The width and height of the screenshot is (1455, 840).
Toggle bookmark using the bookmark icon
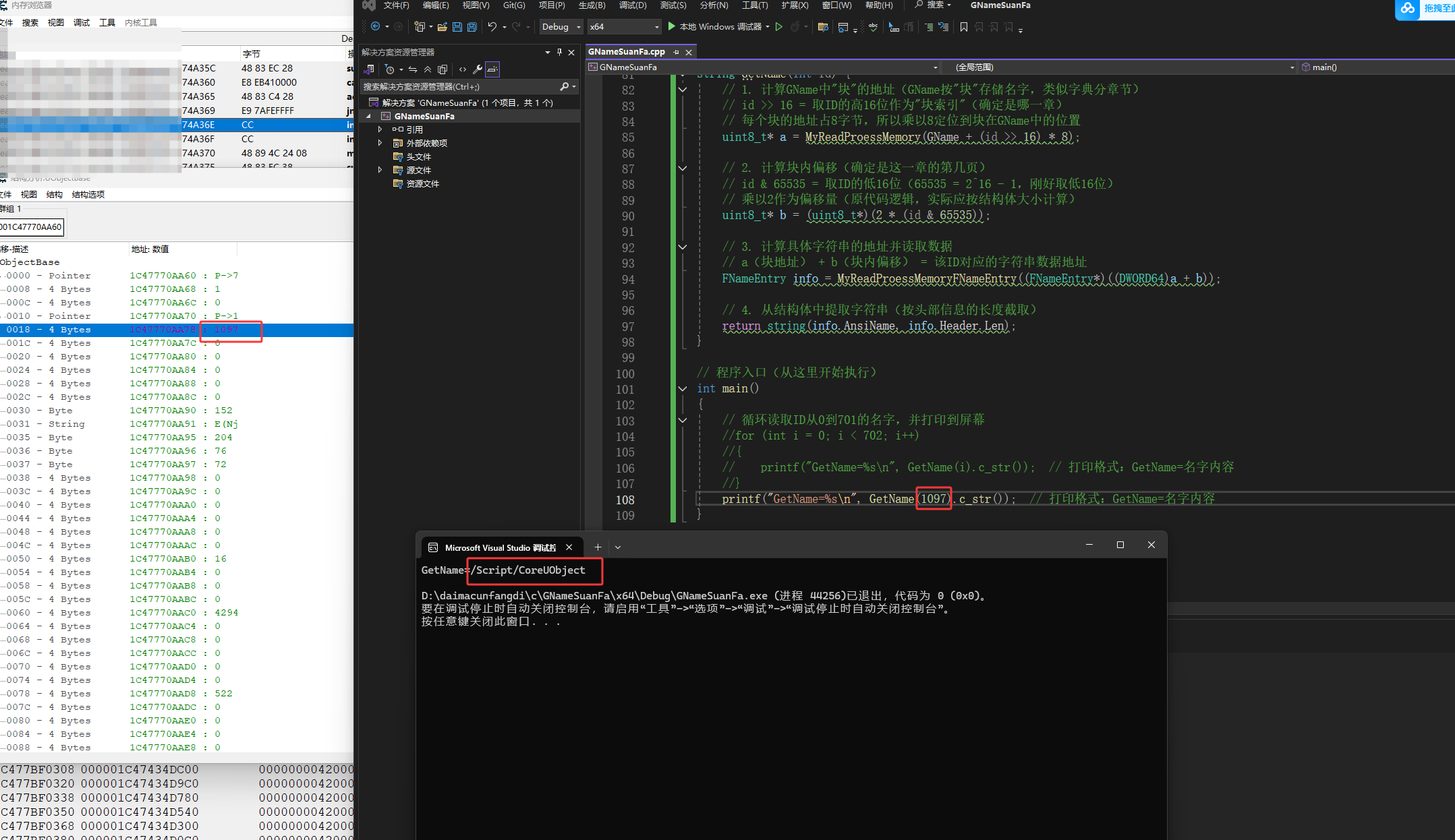pyautogui.click(x=963, y=27)
